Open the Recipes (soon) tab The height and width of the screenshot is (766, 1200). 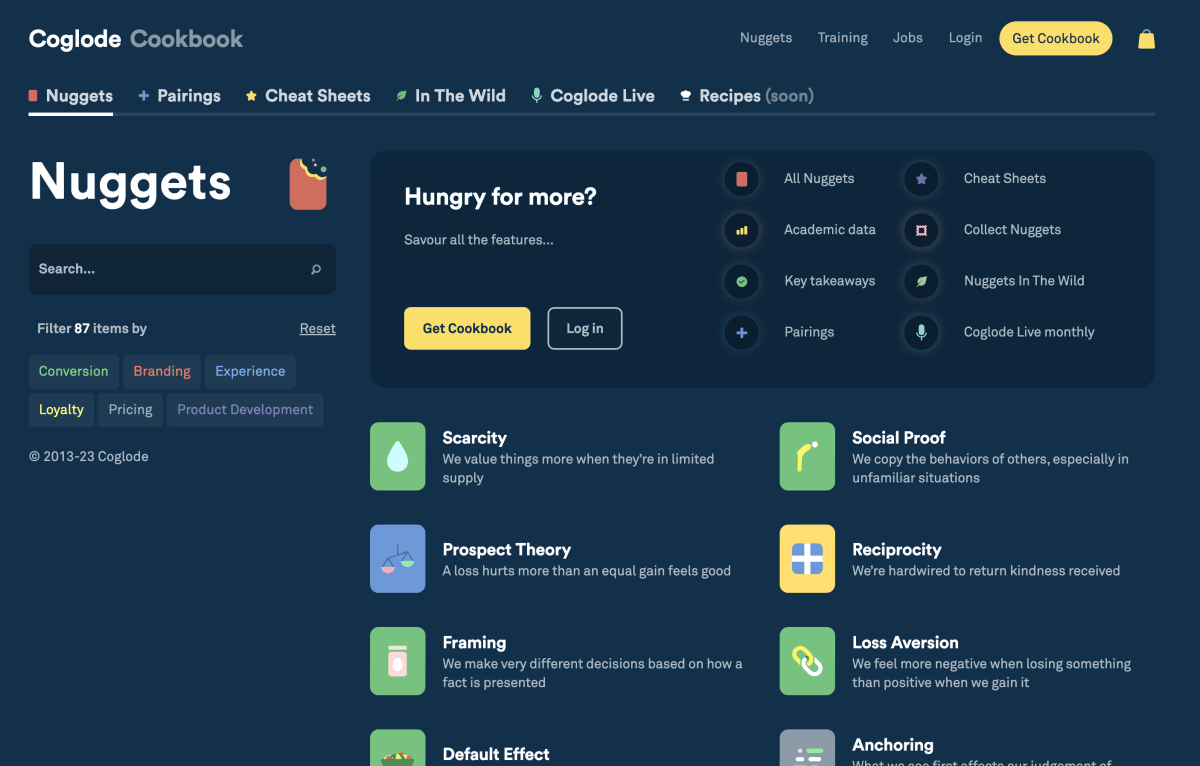tap(746, 96)
